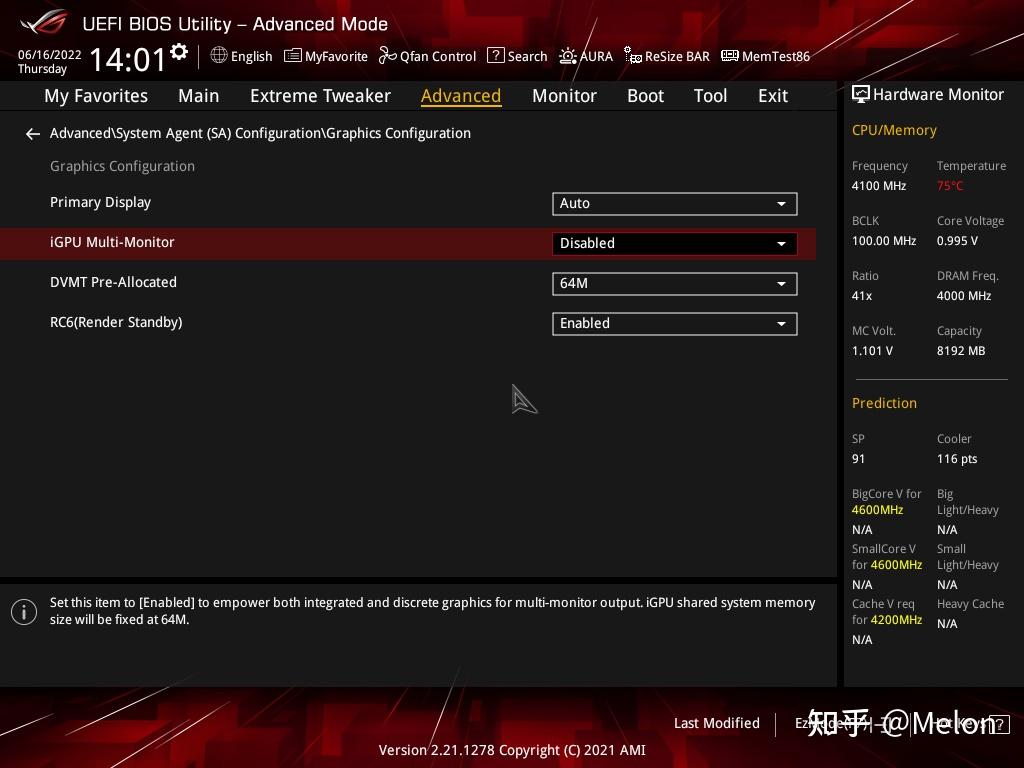Viewport: 1024px width, 768px height.
Task: Enable the iGPU Multi-Monitor setting
Action: coord(674,243)
